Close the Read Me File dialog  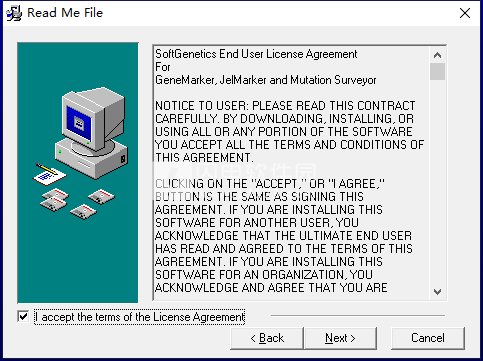[465, 13]
